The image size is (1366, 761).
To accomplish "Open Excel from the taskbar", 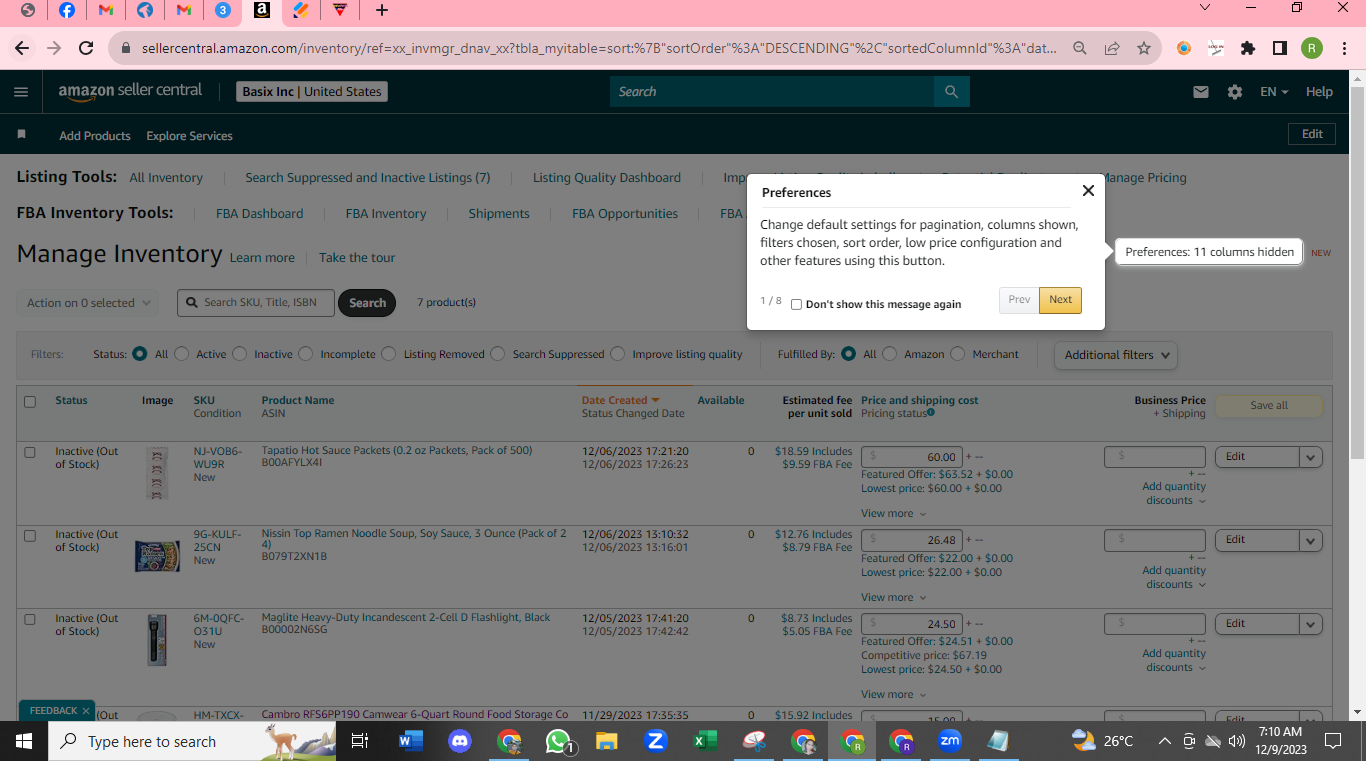I will (x=705, y=741).
